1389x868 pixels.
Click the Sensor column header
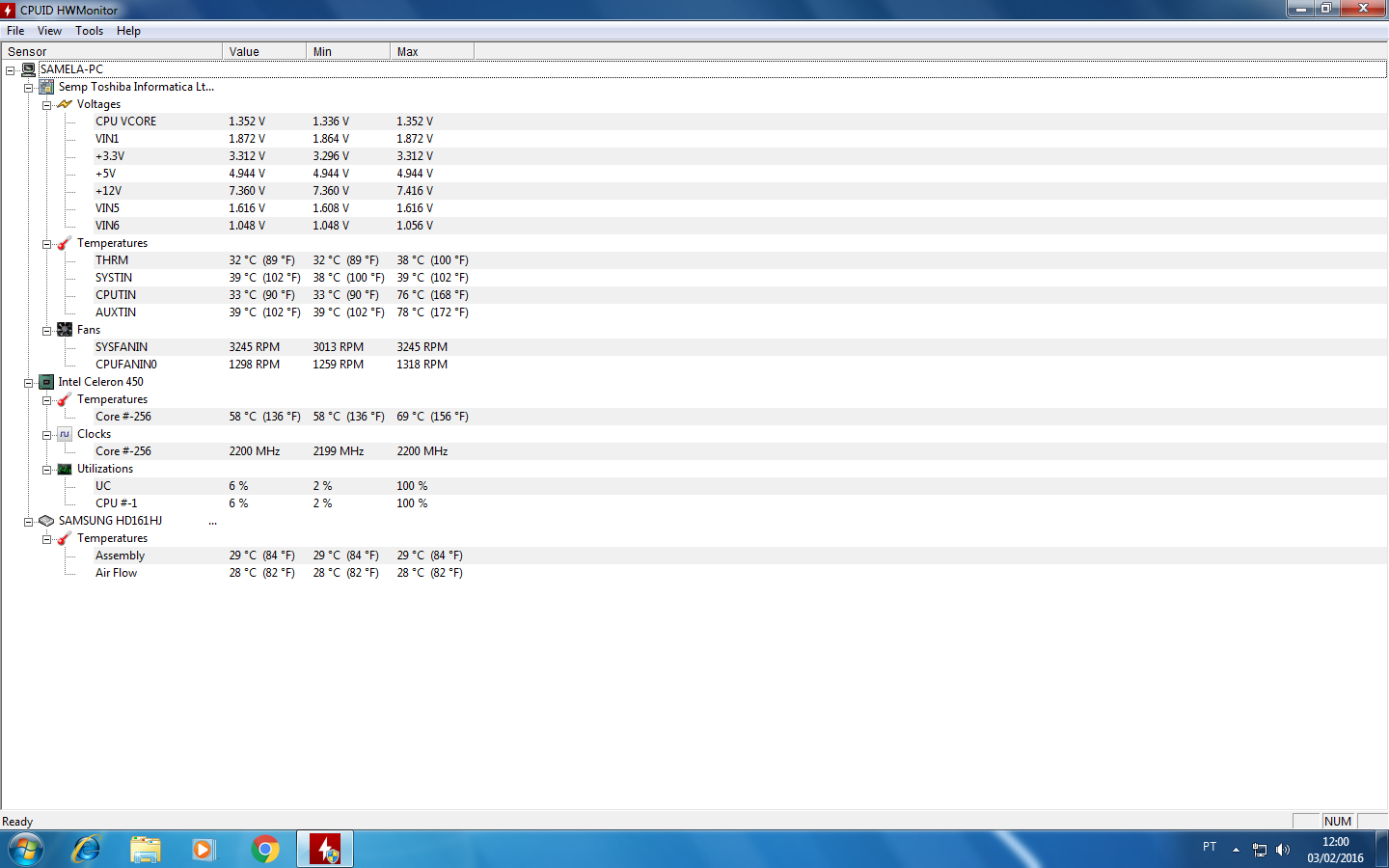pyautogui.click(x=112, y=51)
